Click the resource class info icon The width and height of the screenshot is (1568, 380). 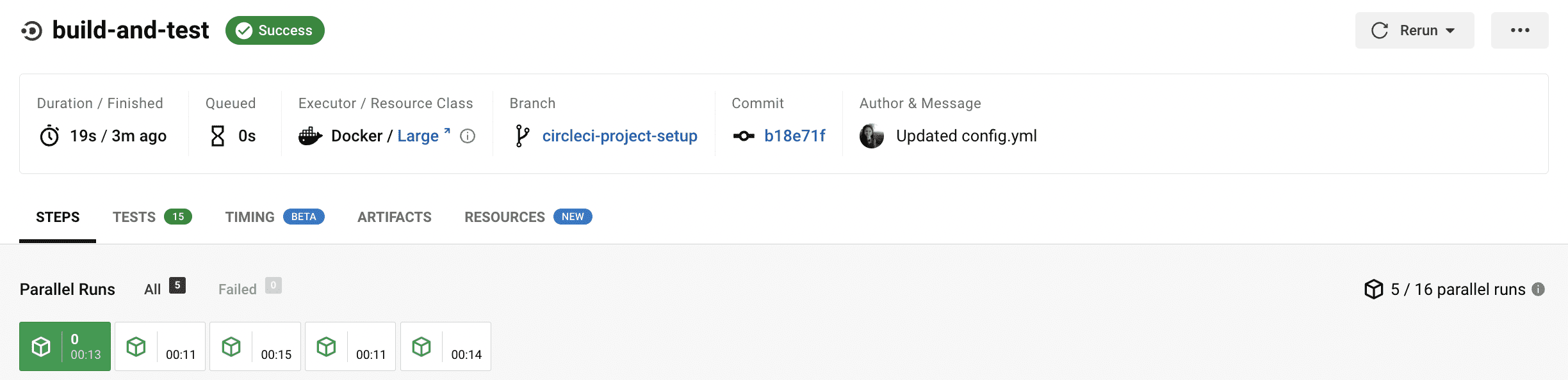468,136
